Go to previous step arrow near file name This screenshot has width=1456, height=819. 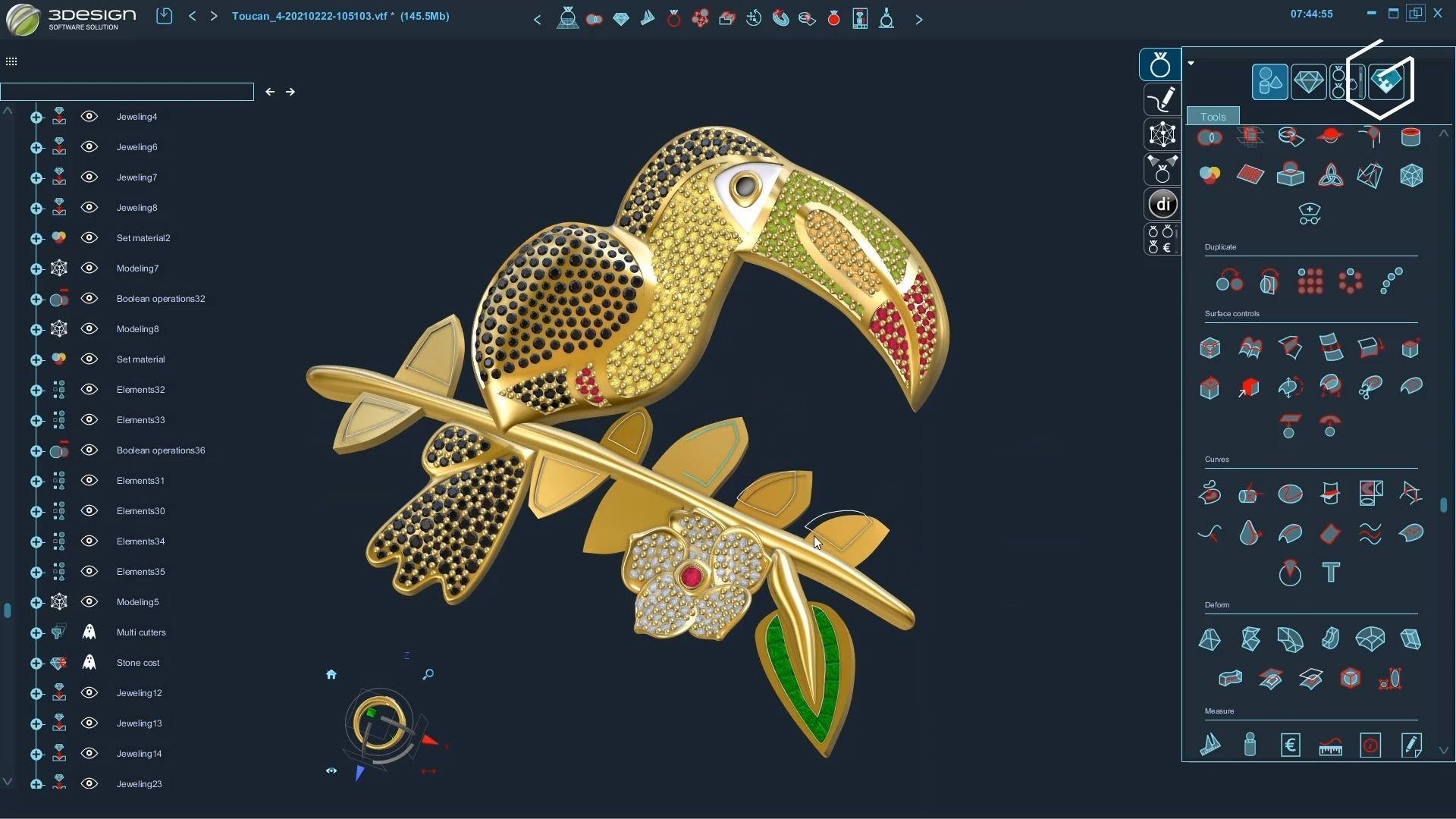192,16
